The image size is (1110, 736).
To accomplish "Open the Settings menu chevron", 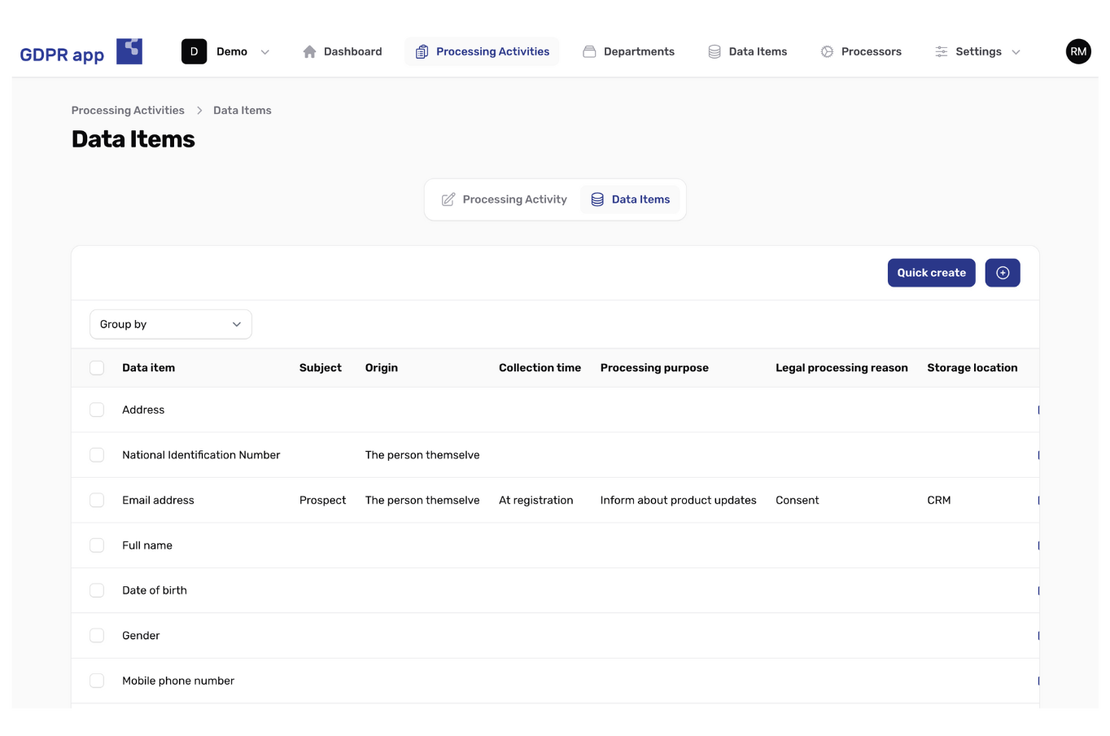I will click(1016, 50).
